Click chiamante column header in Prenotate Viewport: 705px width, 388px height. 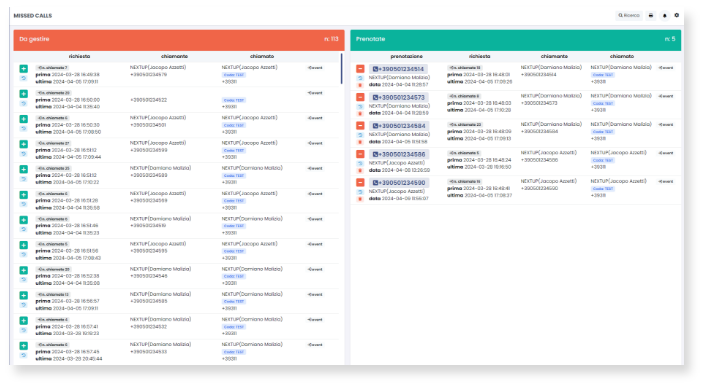tap(554, 57)
